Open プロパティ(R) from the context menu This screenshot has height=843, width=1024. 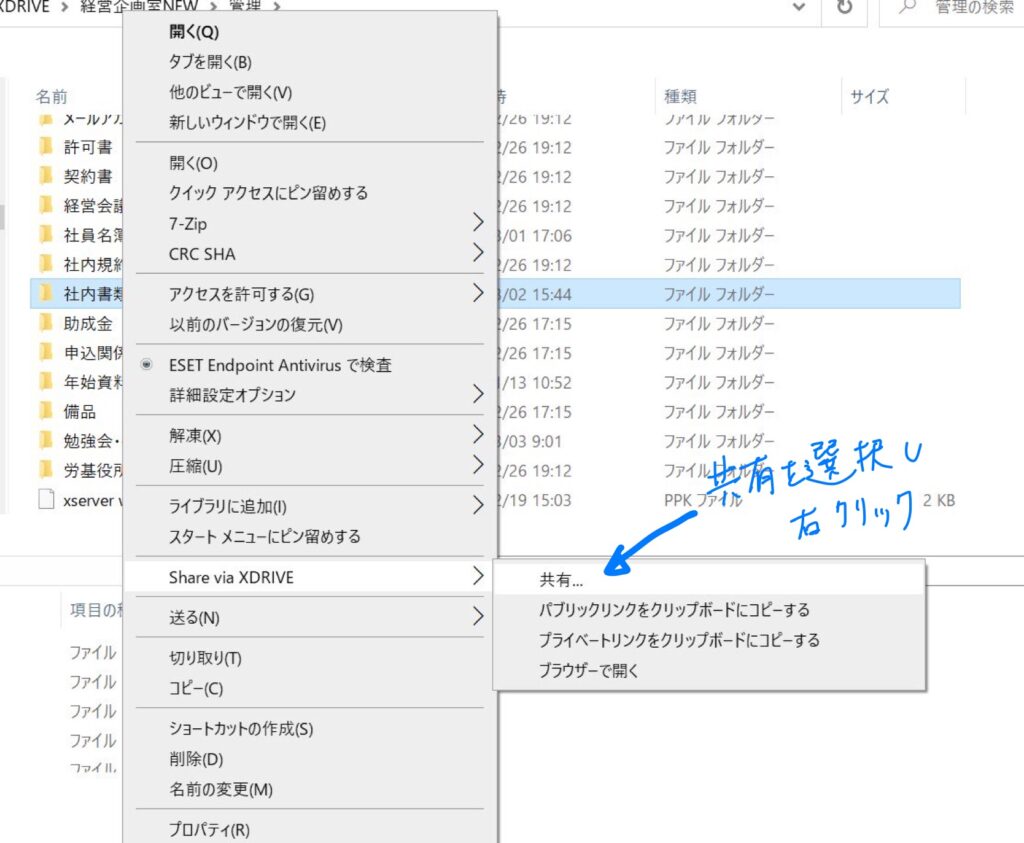pyautogui.click(x=209, y=830)
